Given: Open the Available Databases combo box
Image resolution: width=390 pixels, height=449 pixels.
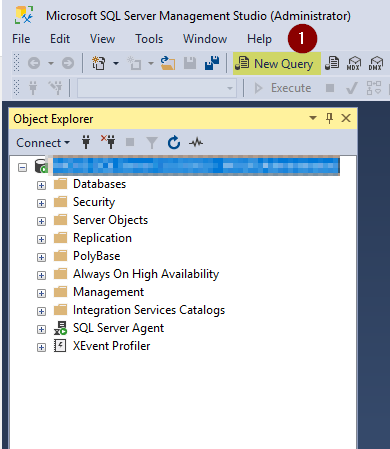Looking at the screenshot, I should (x=157, y=88).
